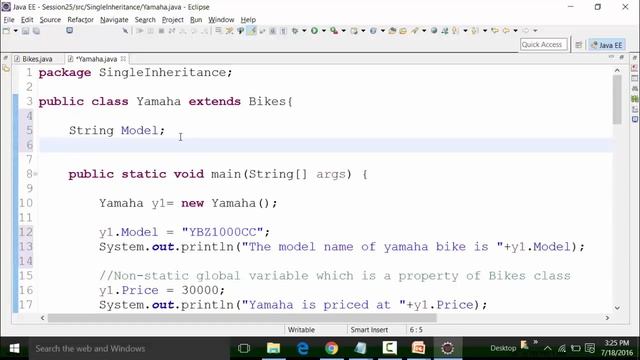Click the horizontal scrollbar left arrow
This screenshot has width=640, height=360.
[x=42, y=318]
